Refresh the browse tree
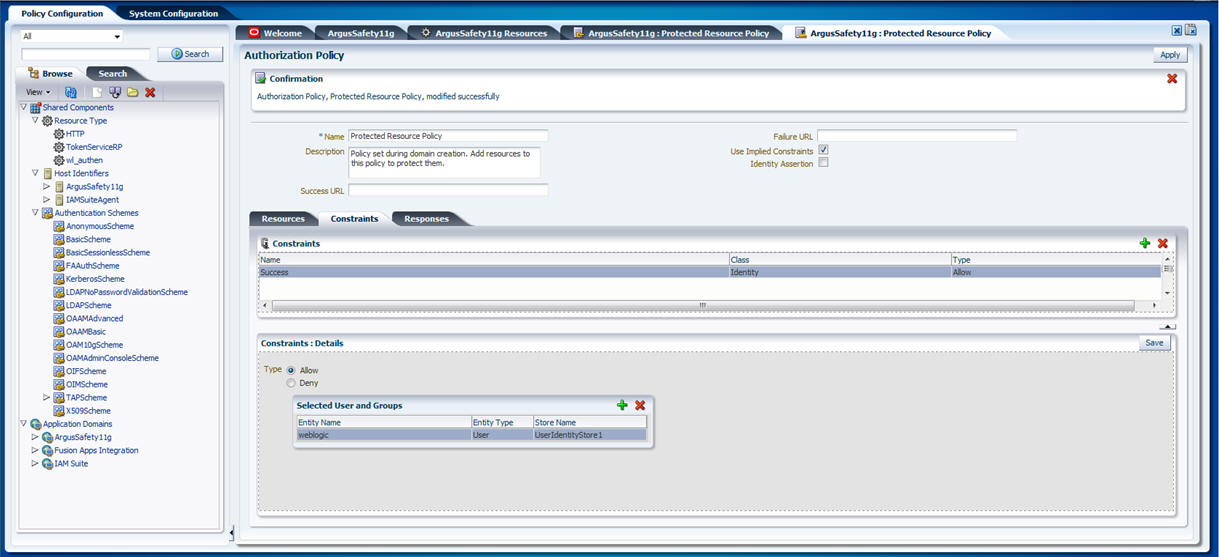The image size is (1219, 557). coord(71,92)
